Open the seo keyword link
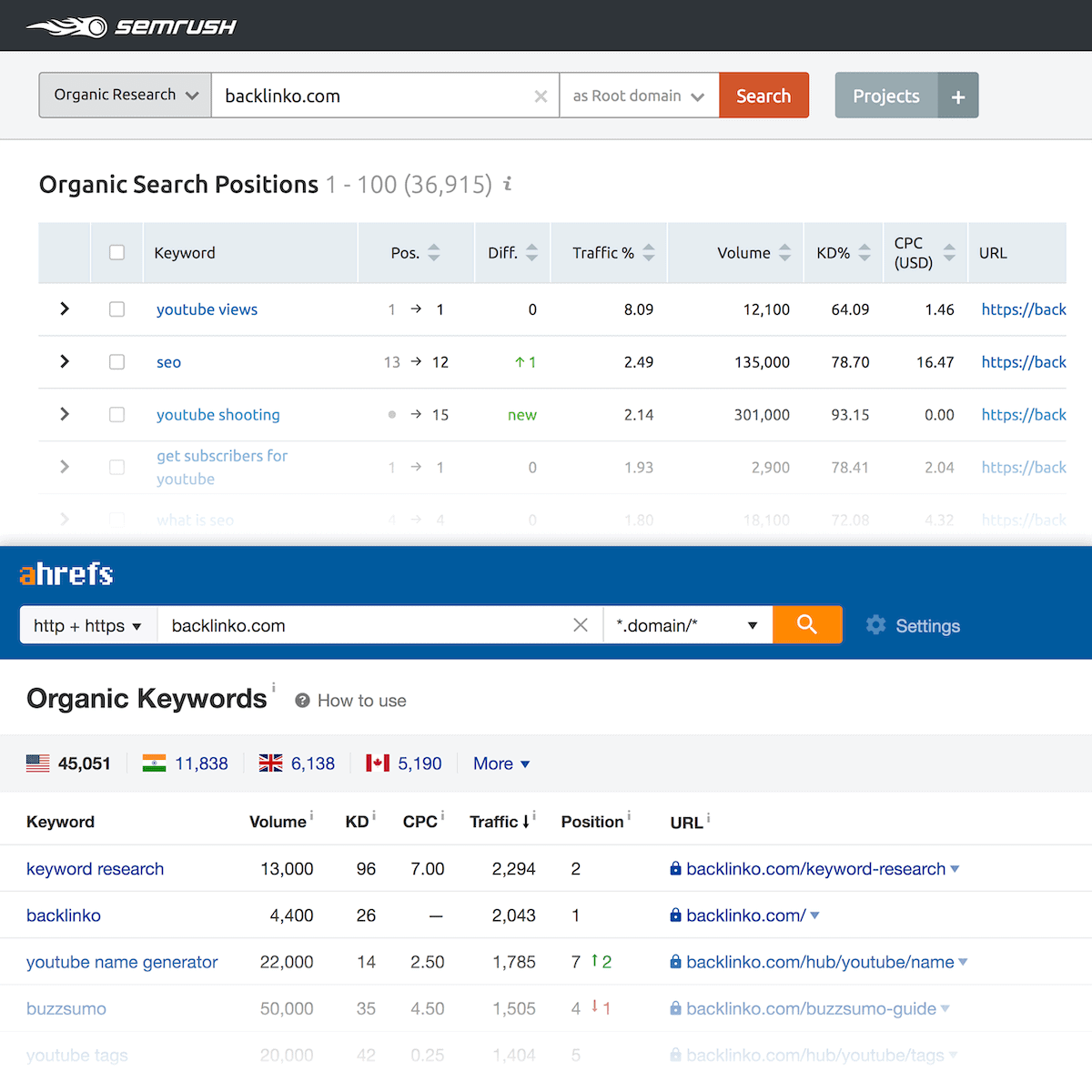 (x=168, y=362)
